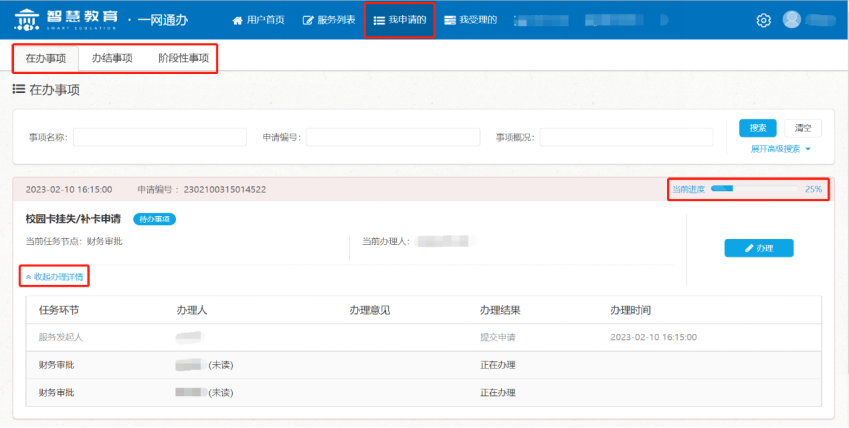Viewport: 849px width, 428px height.
Task: Click the 事项概况 input field
Action: click(625, 137)
